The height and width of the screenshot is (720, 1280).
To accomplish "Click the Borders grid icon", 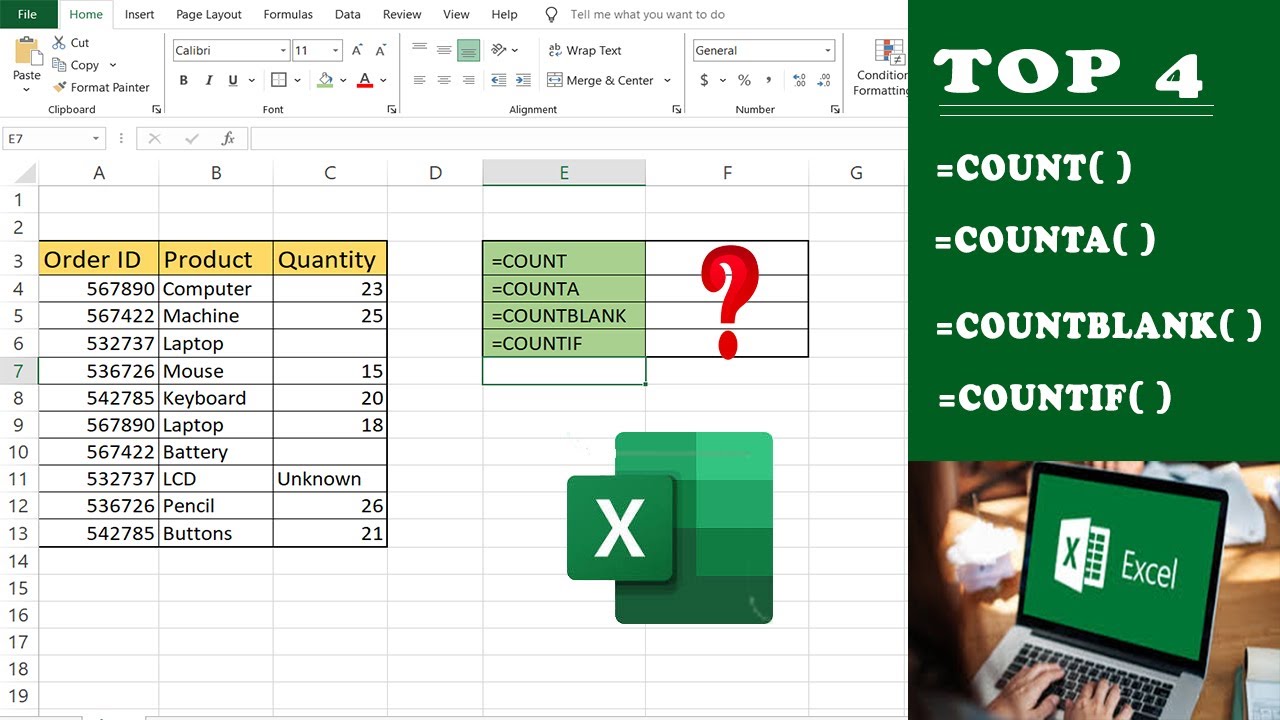I will pos(279,80).
